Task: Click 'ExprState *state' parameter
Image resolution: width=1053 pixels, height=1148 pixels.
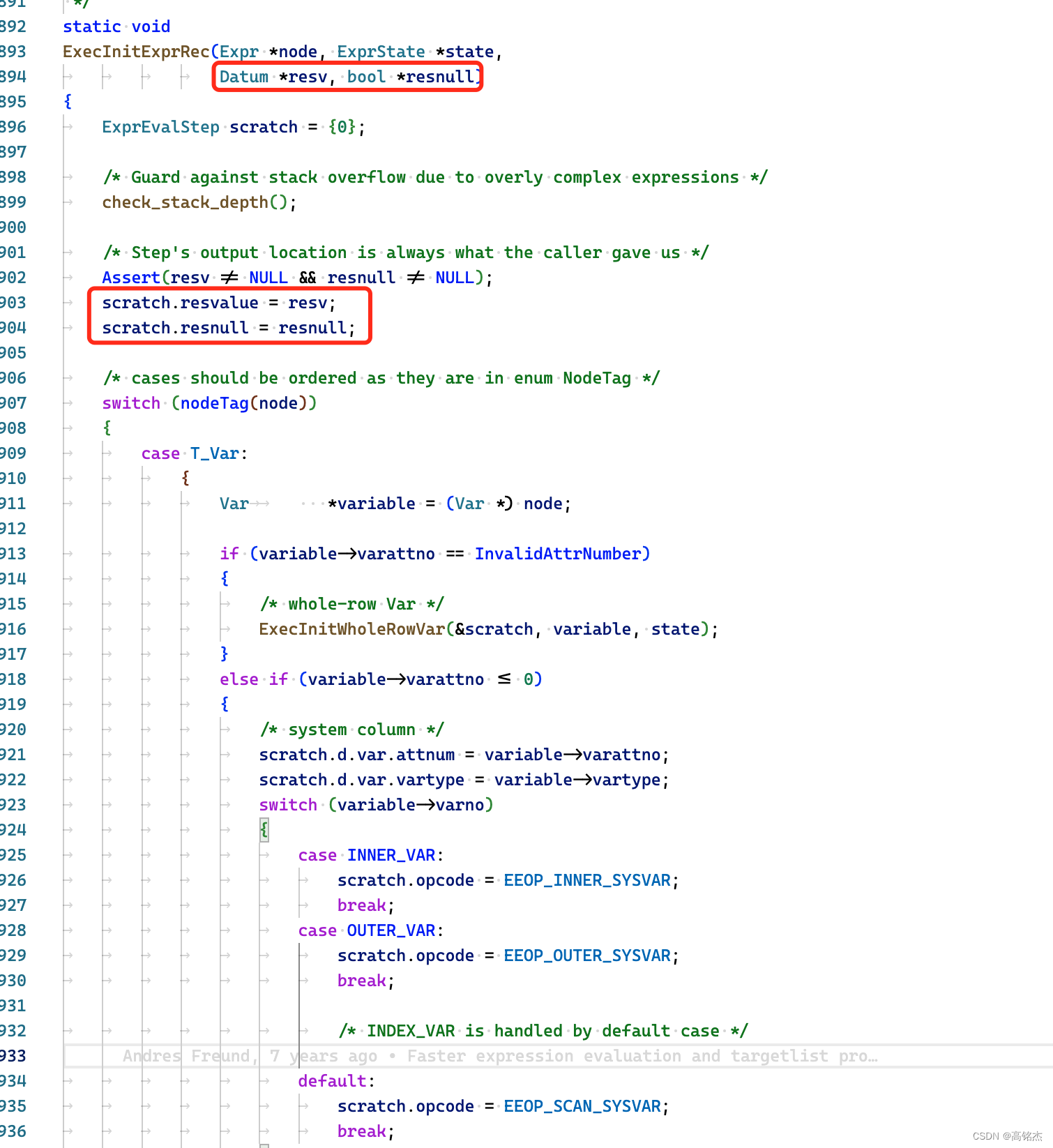Action: [415, 52]
